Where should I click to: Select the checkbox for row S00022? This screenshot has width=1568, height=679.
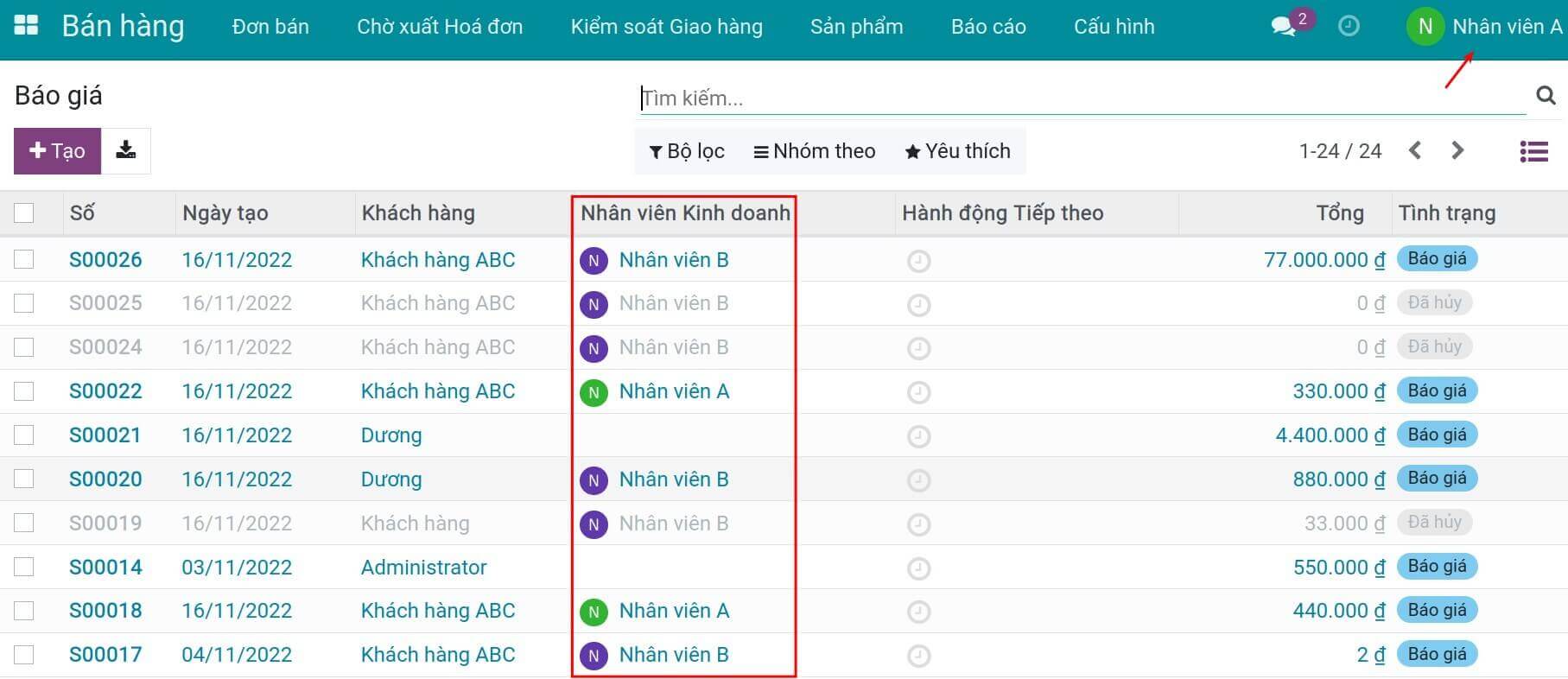(x=23, y=390)
